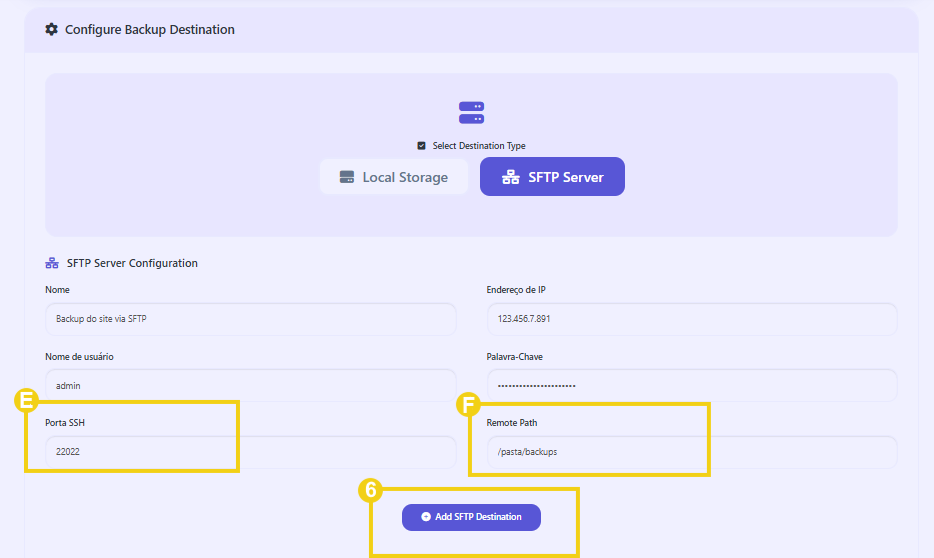Viewport: 934px width, 558px height.
Task: Click the yellow E marker badge
Action: pyautogui.click(x=26, y=402)
